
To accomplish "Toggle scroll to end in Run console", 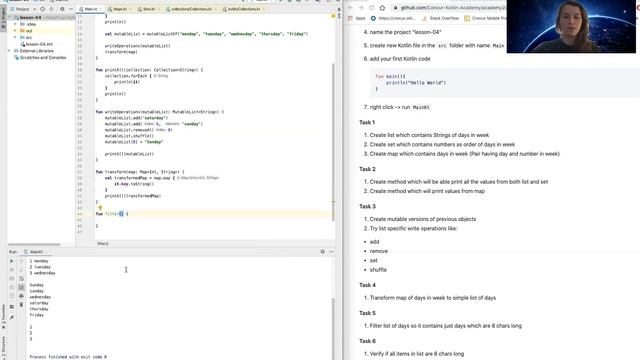I will point(21,287).
